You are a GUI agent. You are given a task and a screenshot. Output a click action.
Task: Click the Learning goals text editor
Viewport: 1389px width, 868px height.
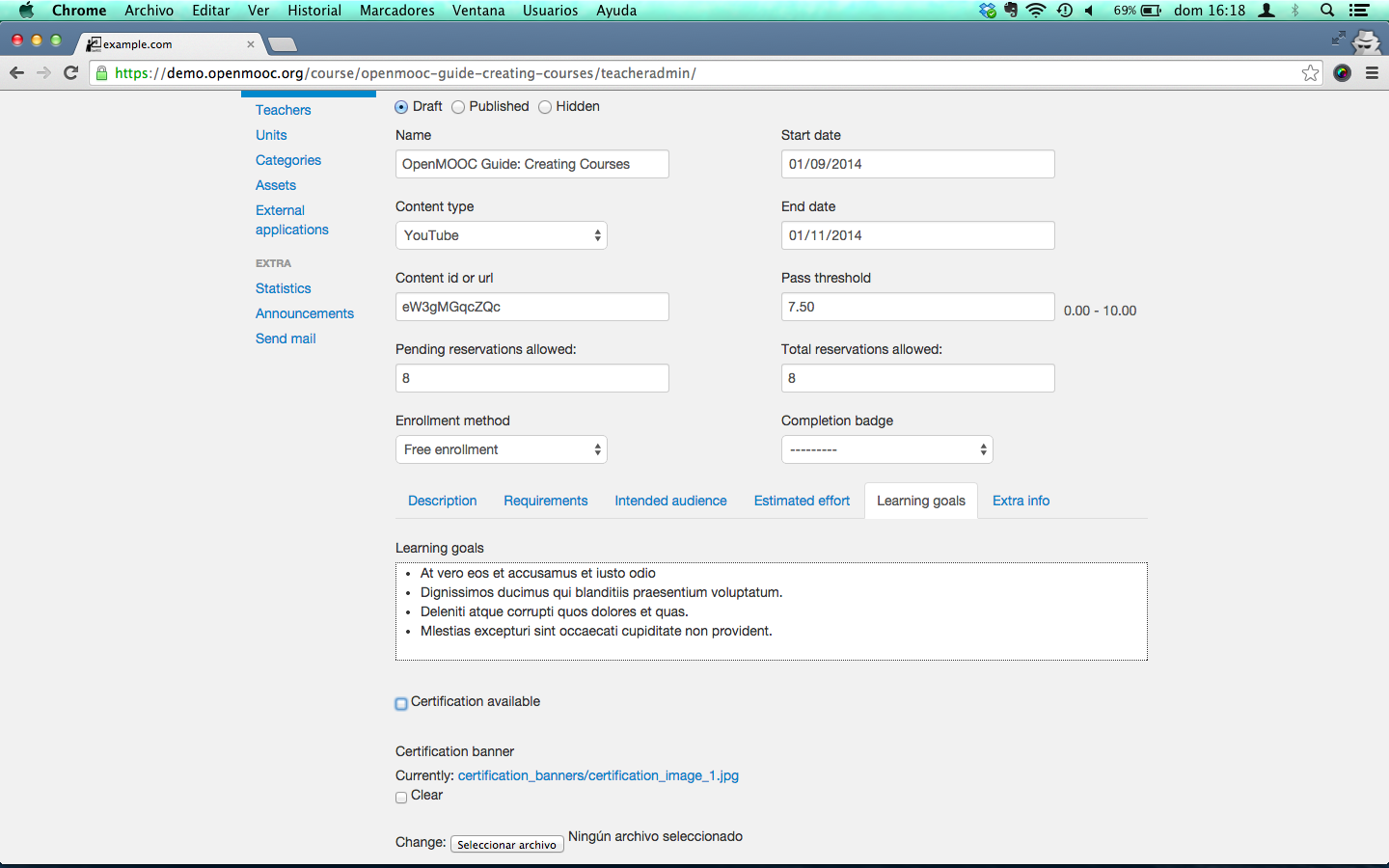pyautogui.click(x=772, y=611)
